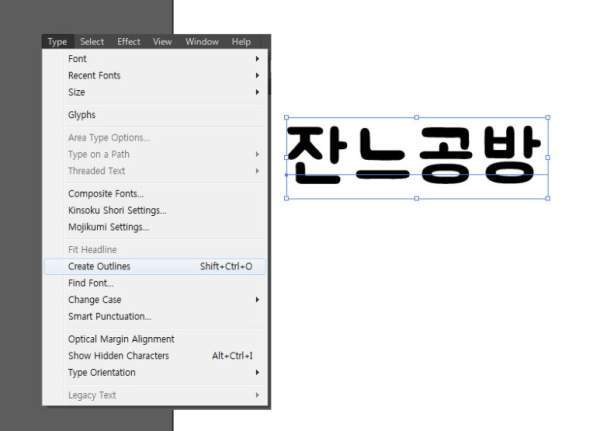The image size is (600, 431).
Task: Expand arrow beside Type Orientation
Action: point(258,372)
